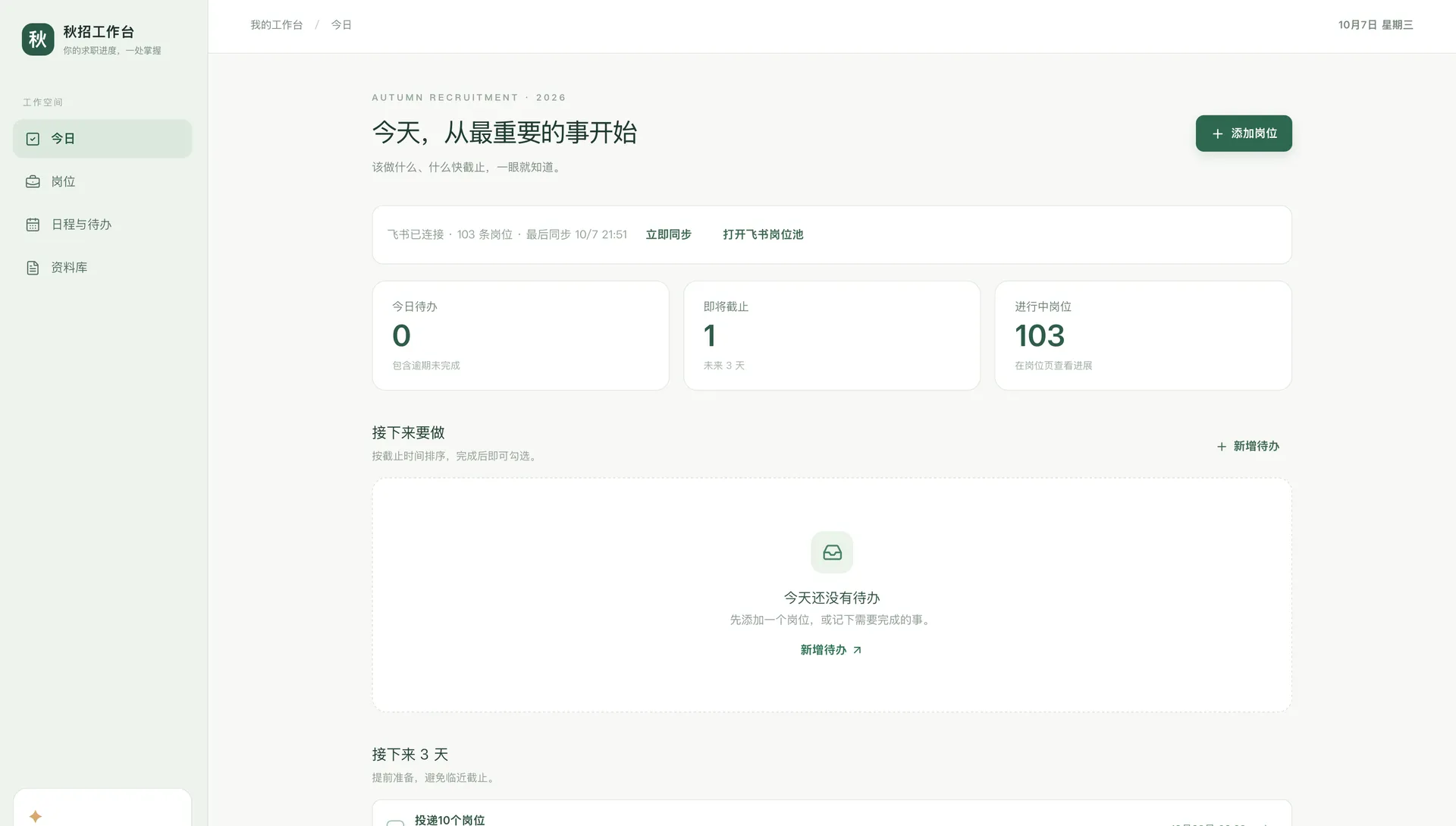Go to the 岗位 sidebar page

[102, 182]
